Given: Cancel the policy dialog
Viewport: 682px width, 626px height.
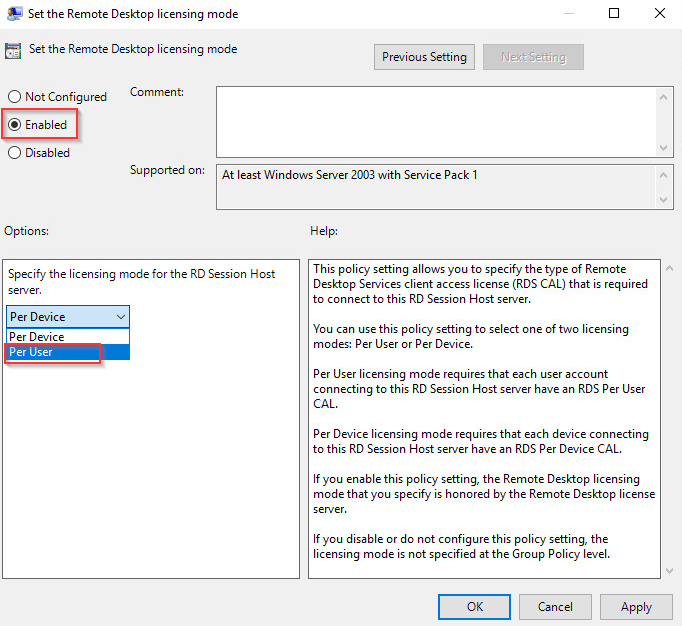Looking at the screenshot, I should [555, 606].
